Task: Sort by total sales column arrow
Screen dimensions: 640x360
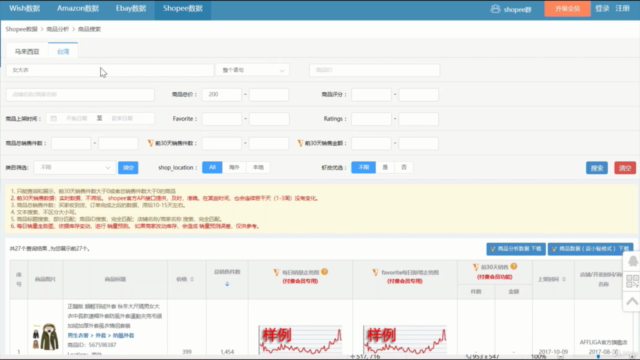Action: tap(227, 284)
